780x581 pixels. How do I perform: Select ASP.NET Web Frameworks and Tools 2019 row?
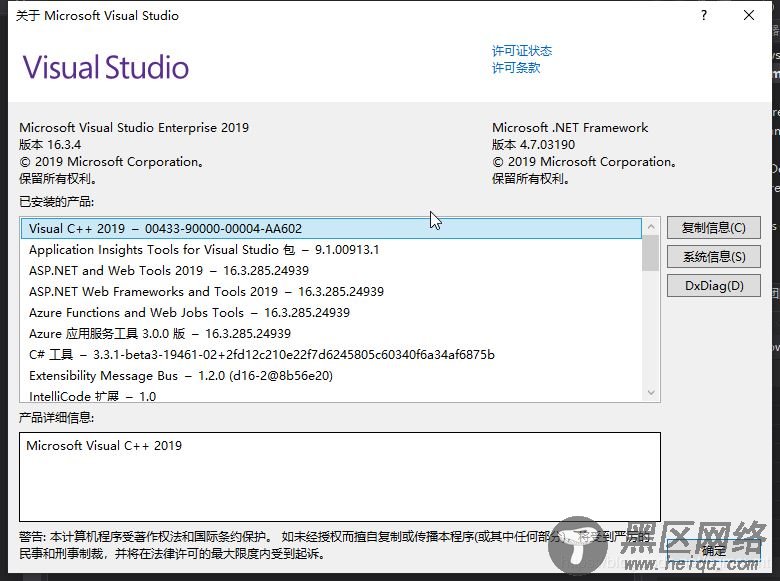tap(331, 291)
